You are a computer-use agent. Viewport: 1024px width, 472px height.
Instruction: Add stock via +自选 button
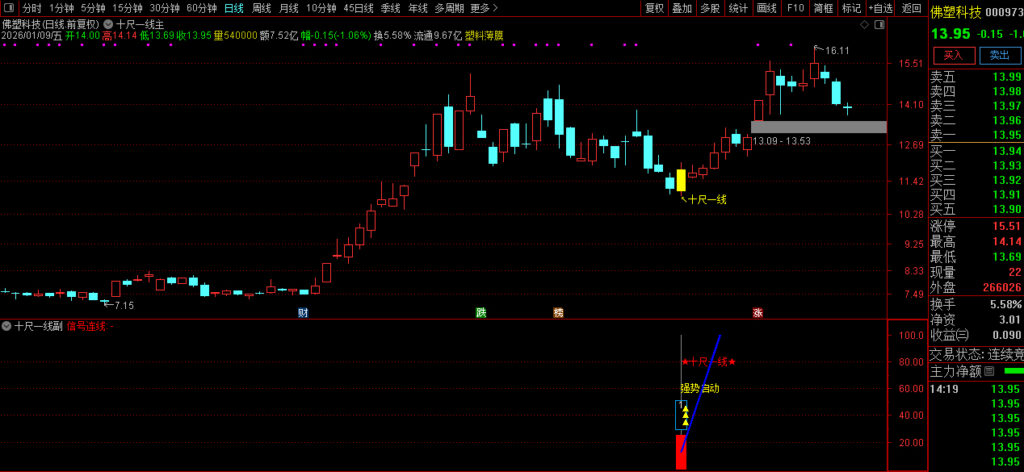(880, 8)
